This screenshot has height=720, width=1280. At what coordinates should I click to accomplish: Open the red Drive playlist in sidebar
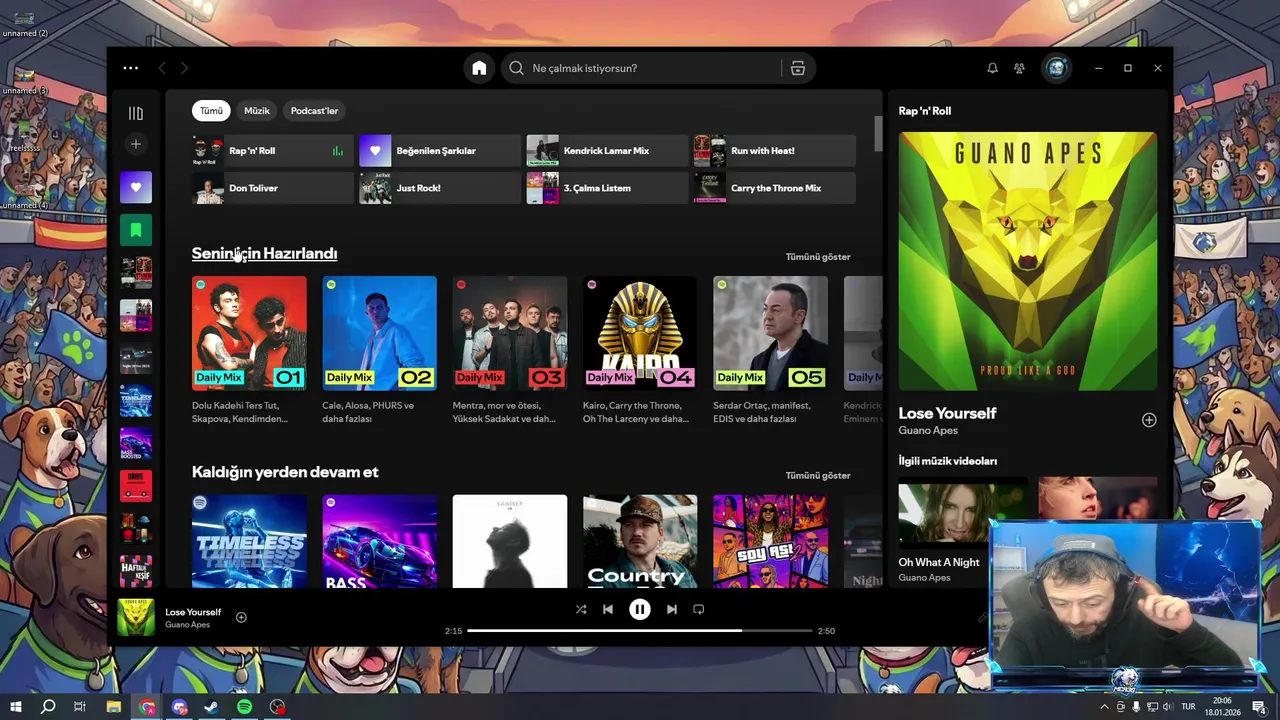tap(136, 486)
